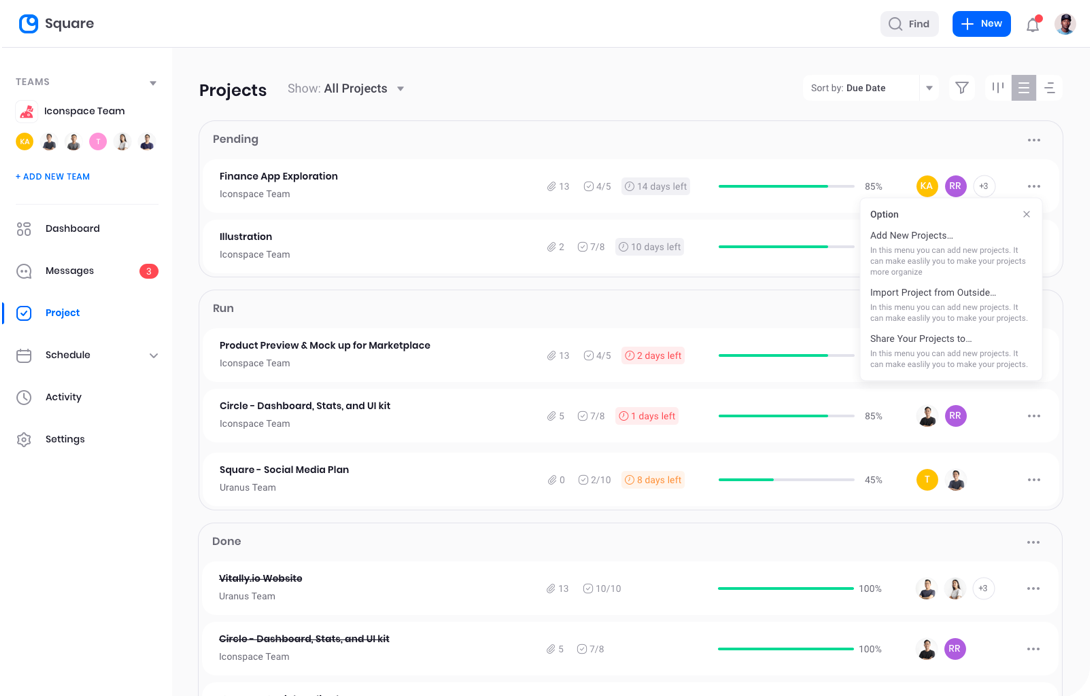Screen dimensions: 1090x698
Task: Switch to the timeline view icon
Action: tap(1049, 88)
